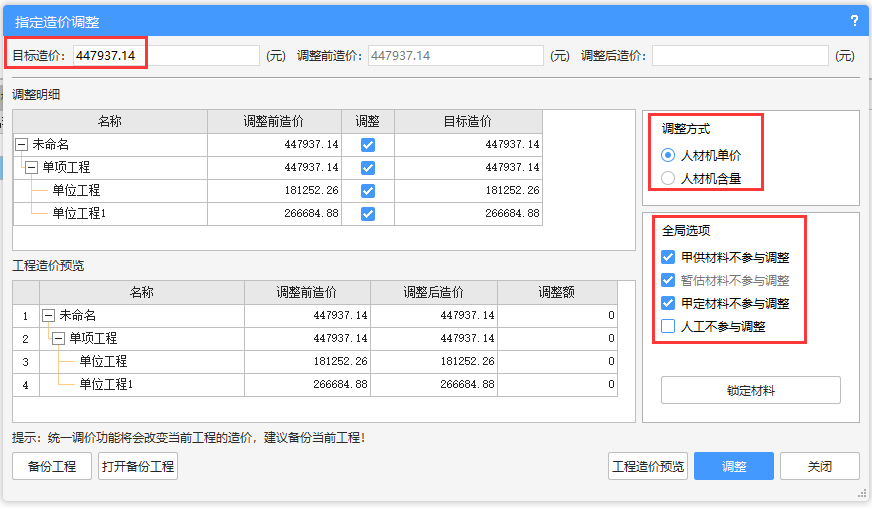Image resolution: width=872 pixels, height=511 pixels.
Task: Uncheck 调整 checkbox for 单位工程1 row
Action: (x=368, y=213)
